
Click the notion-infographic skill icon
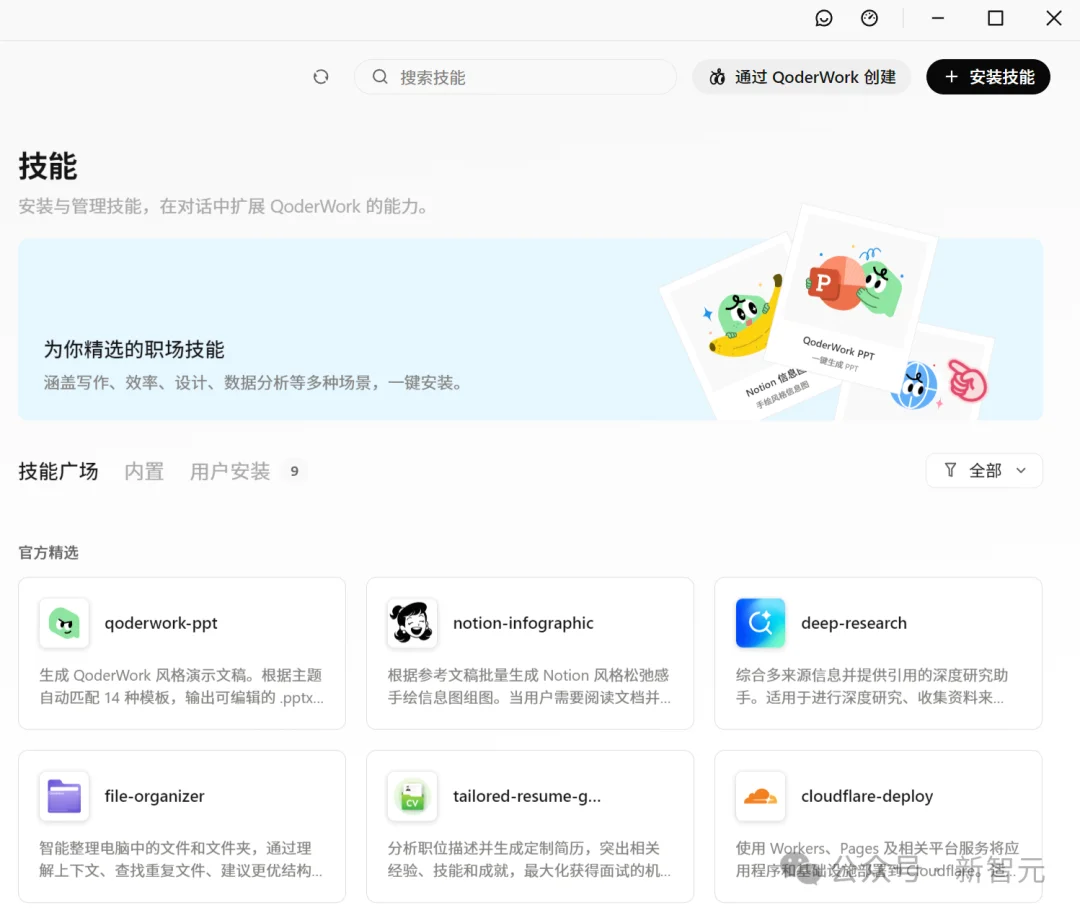(411, 622)
